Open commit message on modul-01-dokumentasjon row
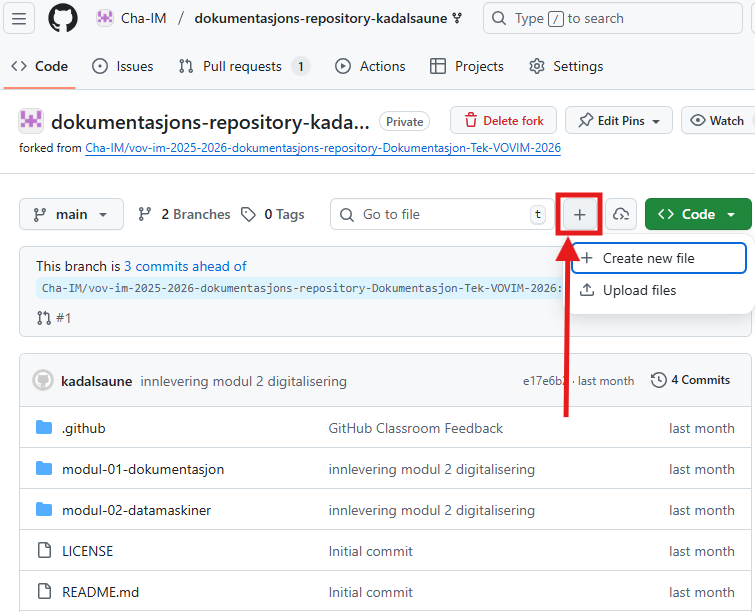755x612 pixels. click(x=431, y=469)
